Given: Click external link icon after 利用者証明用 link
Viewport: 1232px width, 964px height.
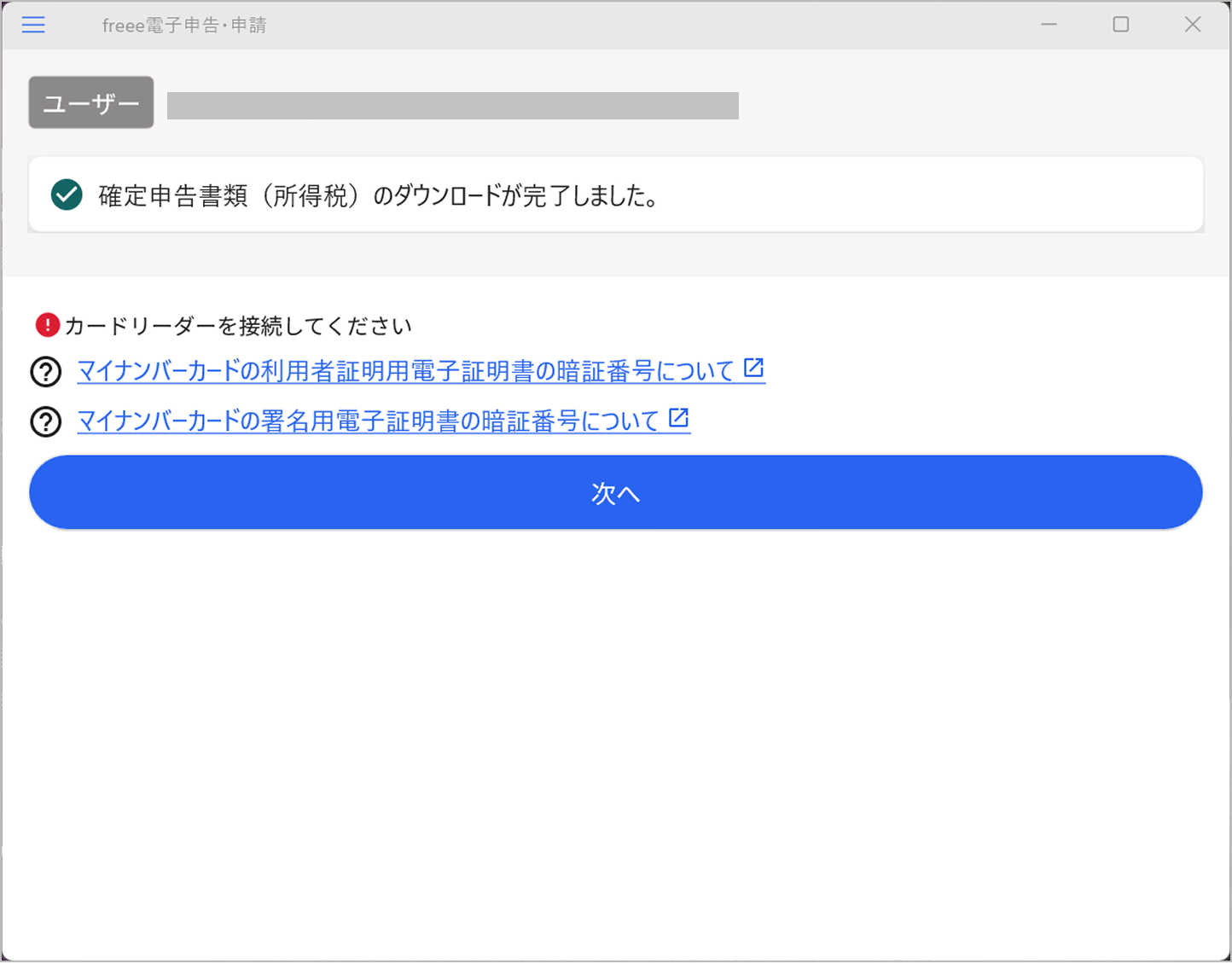Looking at the screenshot, I should [753, 368].
